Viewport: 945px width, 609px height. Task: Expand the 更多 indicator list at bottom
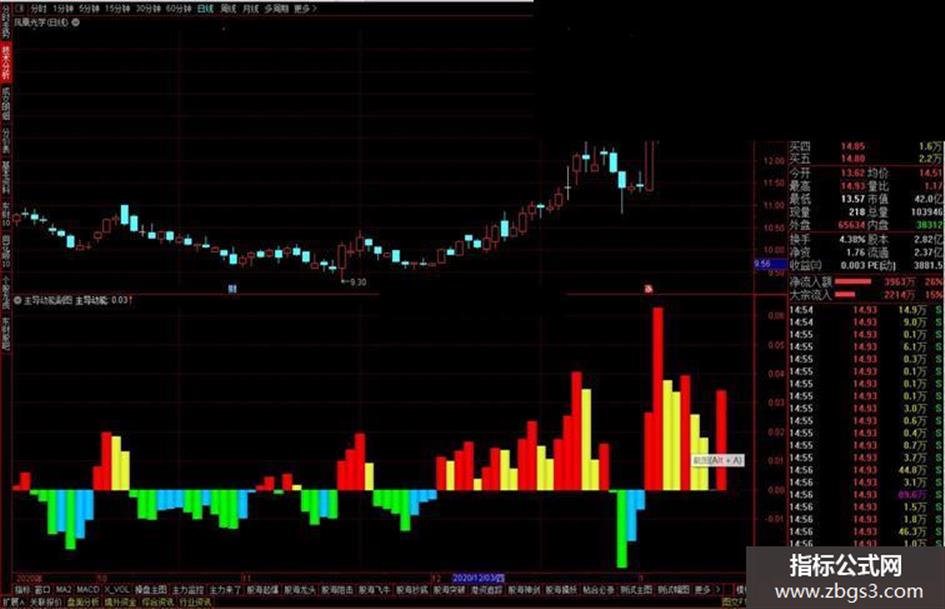pyautogui.click(x=706, y=590)
